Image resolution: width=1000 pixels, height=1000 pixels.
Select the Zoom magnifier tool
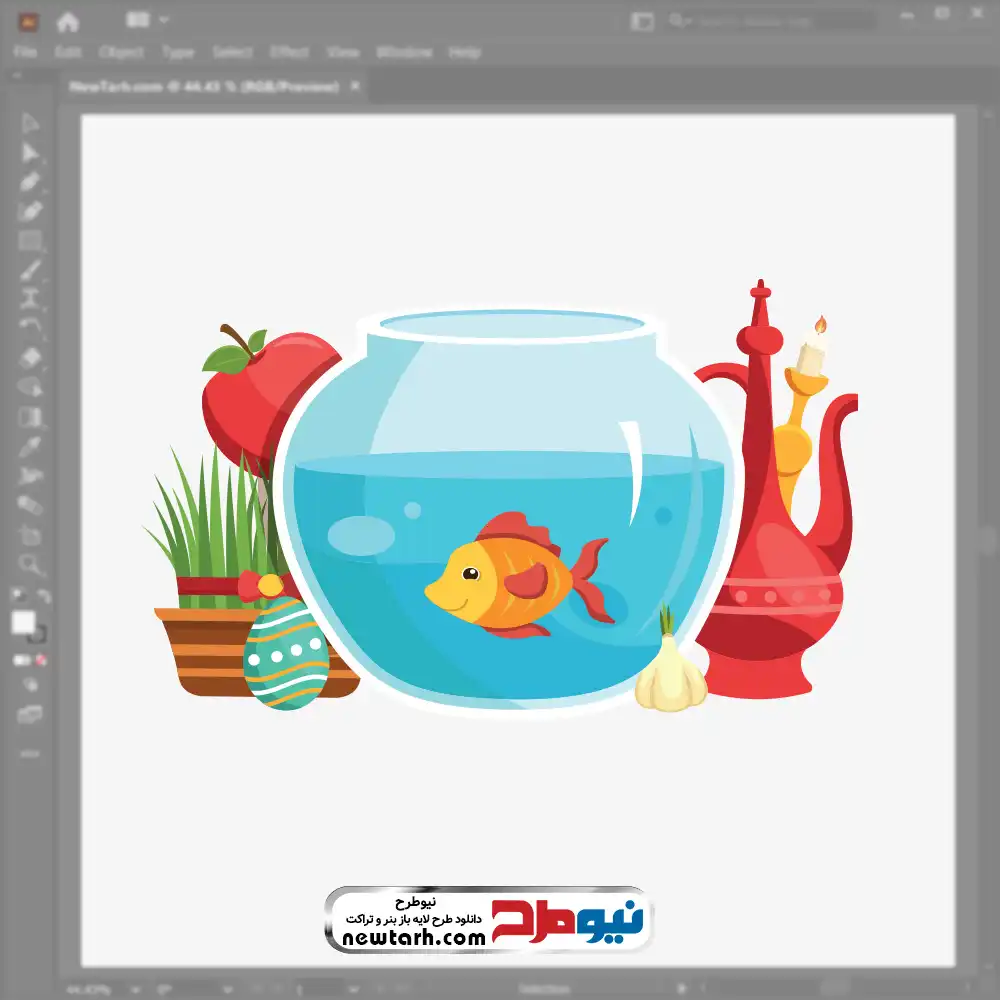click(31, 564)
